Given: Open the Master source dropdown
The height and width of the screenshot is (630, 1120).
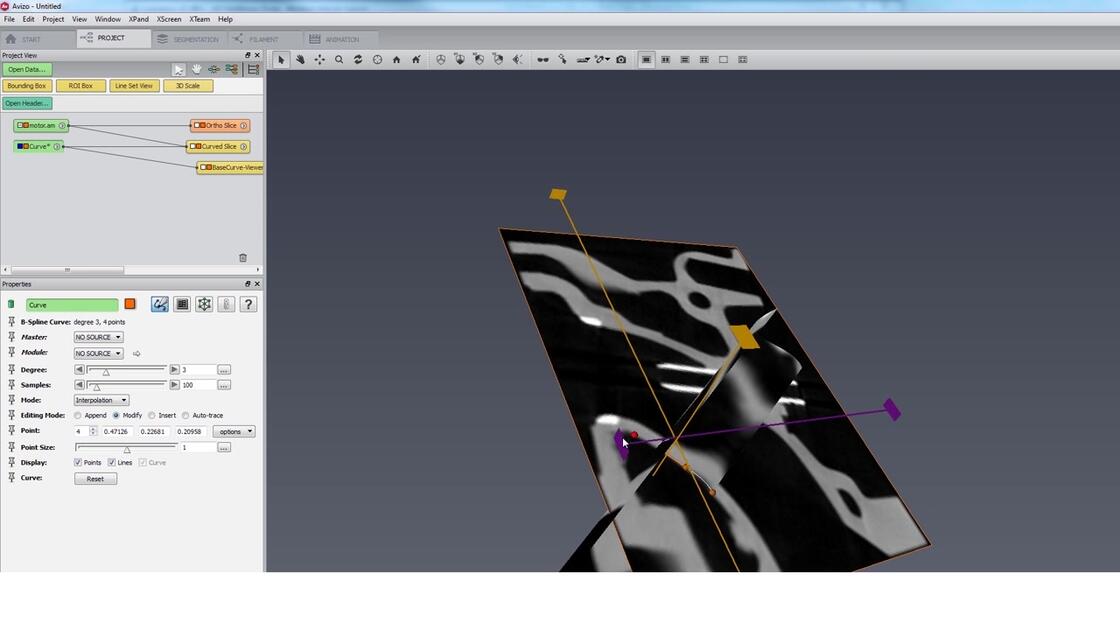Looking at the screenshot, I should pyautogui.click(x=99, y=337).
